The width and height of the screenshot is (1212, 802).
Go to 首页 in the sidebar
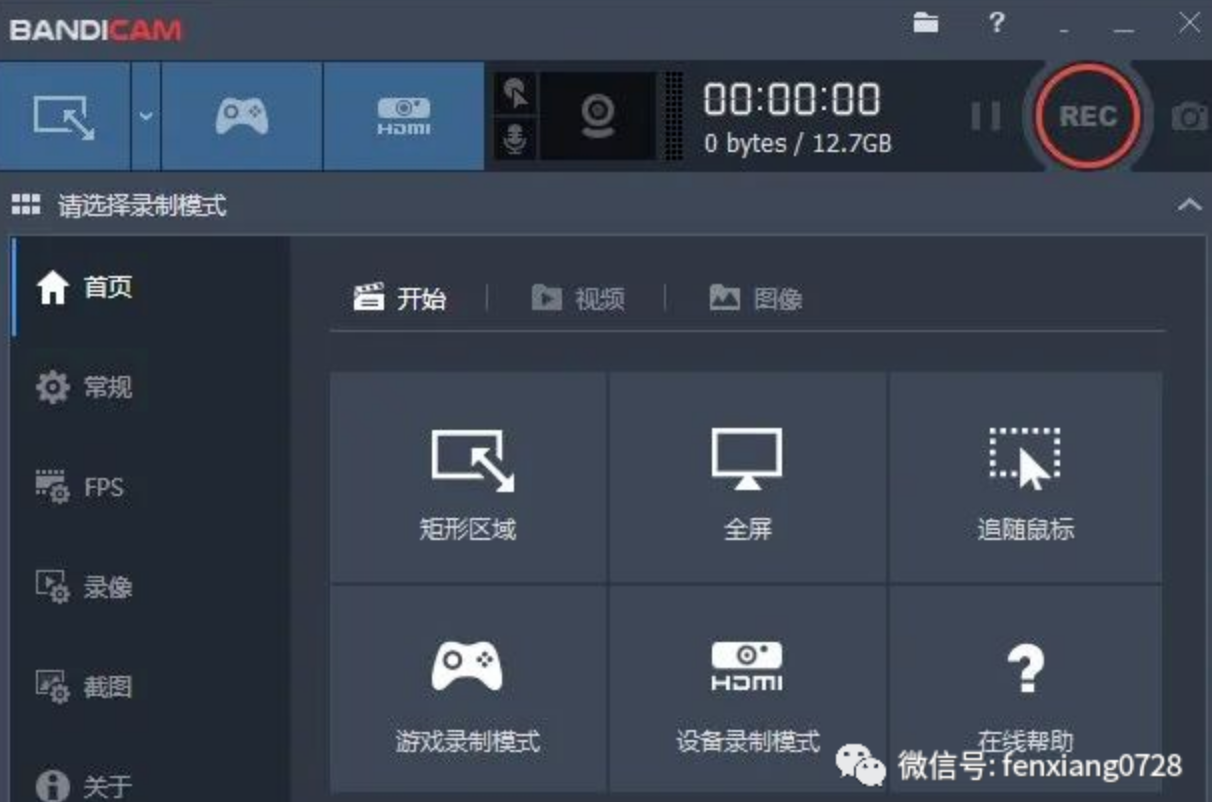point(151,288)
